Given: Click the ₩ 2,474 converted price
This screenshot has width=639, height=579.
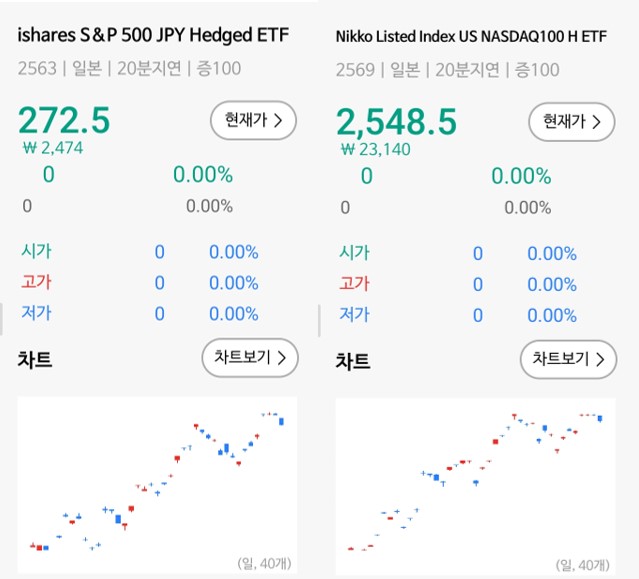Looking at the screenshot, I should pos(53,148).
